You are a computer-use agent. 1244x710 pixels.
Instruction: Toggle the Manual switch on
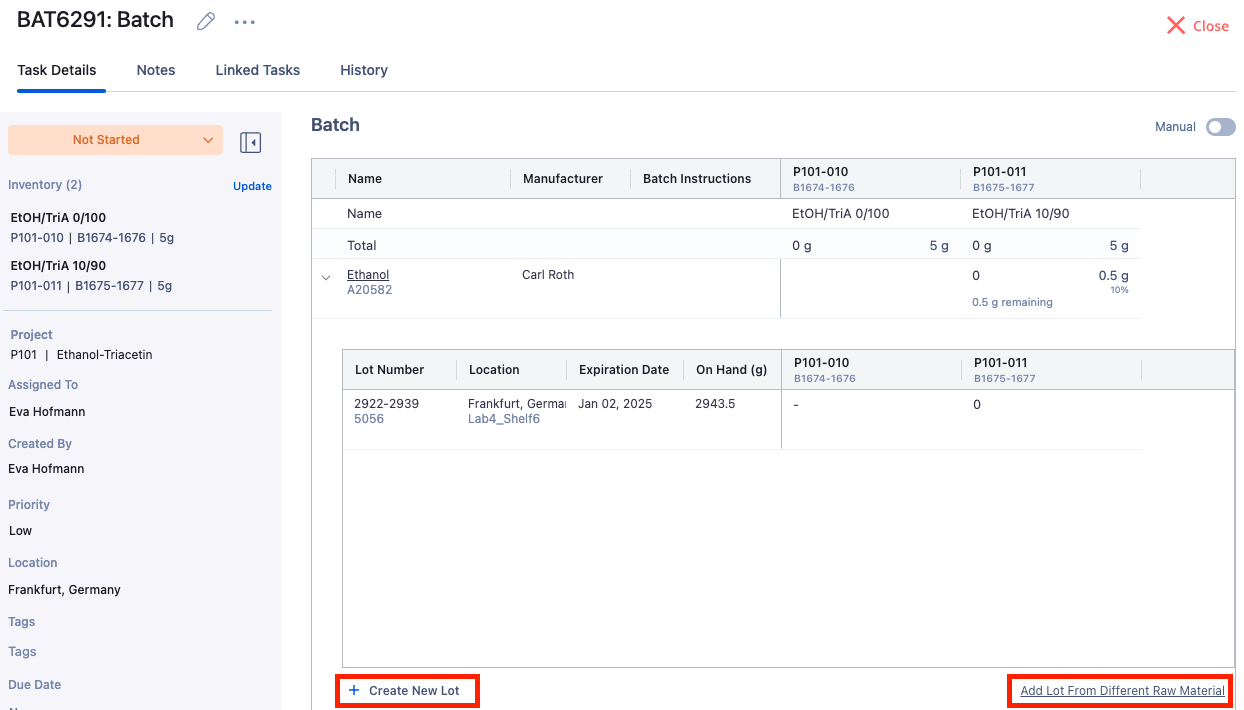(x=1220, y=127)
